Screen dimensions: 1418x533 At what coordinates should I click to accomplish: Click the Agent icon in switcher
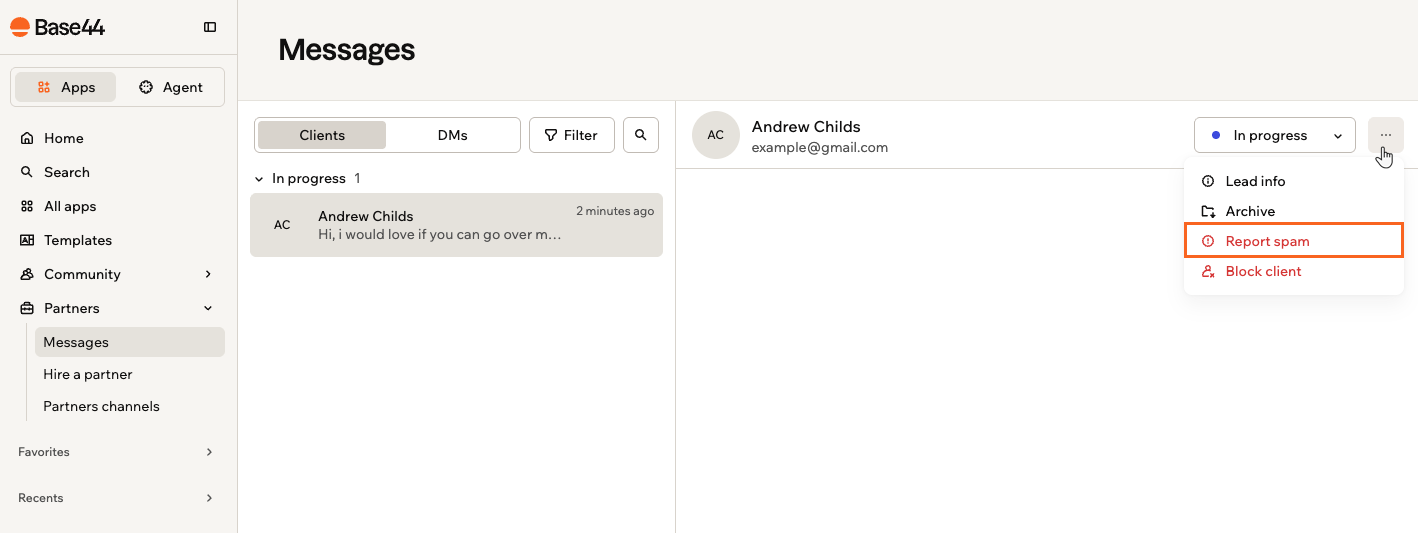pos(146,87)
